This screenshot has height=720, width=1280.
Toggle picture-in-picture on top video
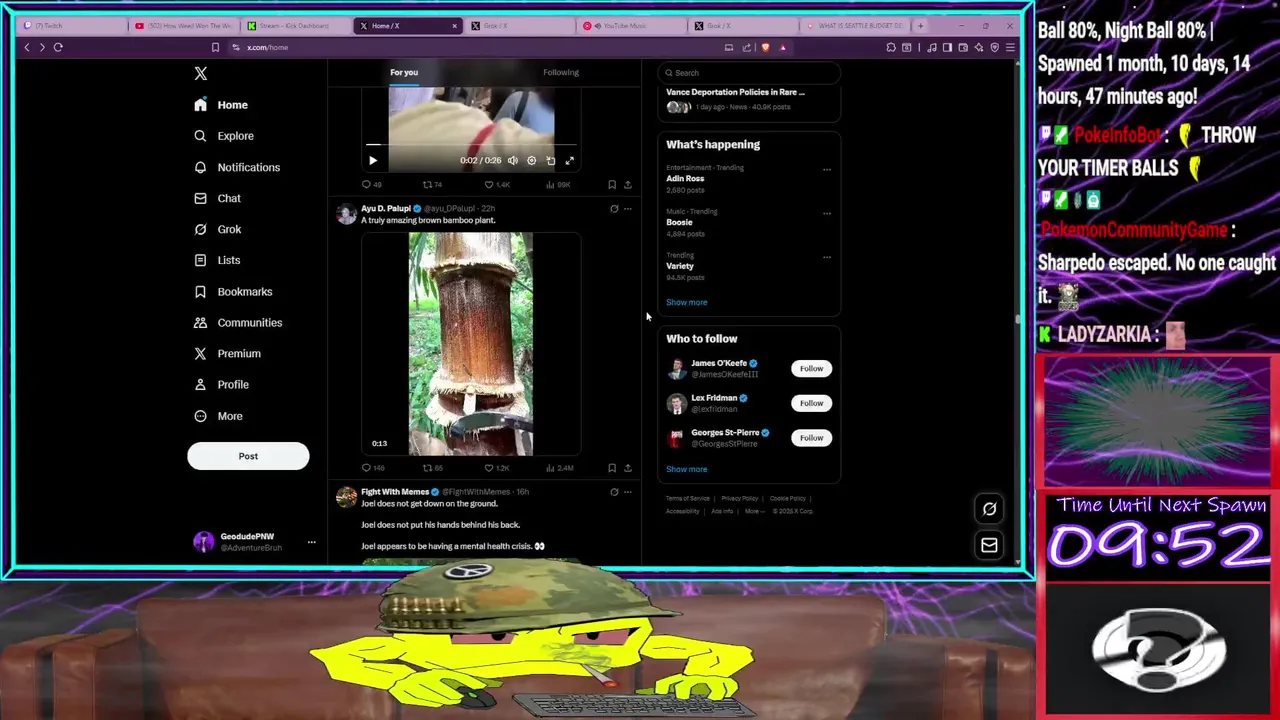click(x=551, y=160)
